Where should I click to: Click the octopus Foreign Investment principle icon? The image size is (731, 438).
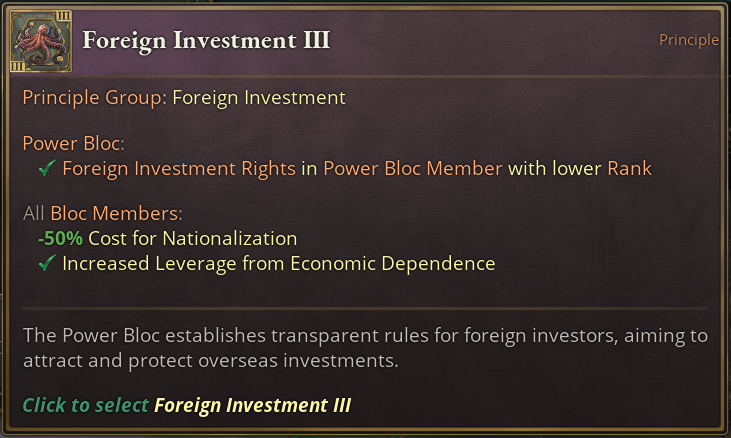tap(37, 42)
